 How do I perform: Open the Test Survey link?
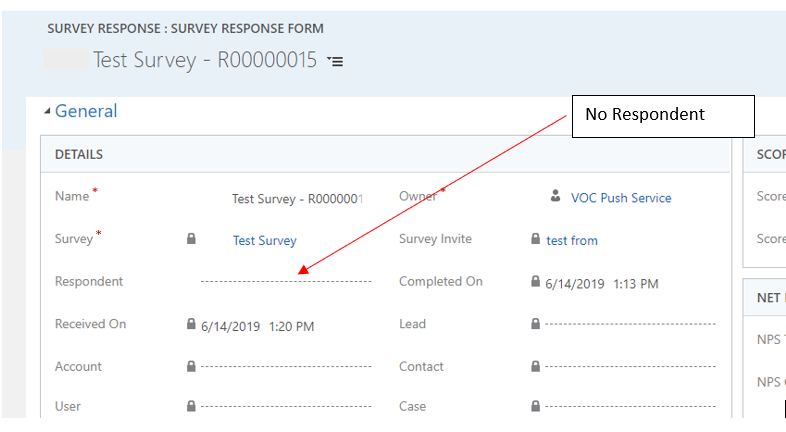click(x=264, y=240)
